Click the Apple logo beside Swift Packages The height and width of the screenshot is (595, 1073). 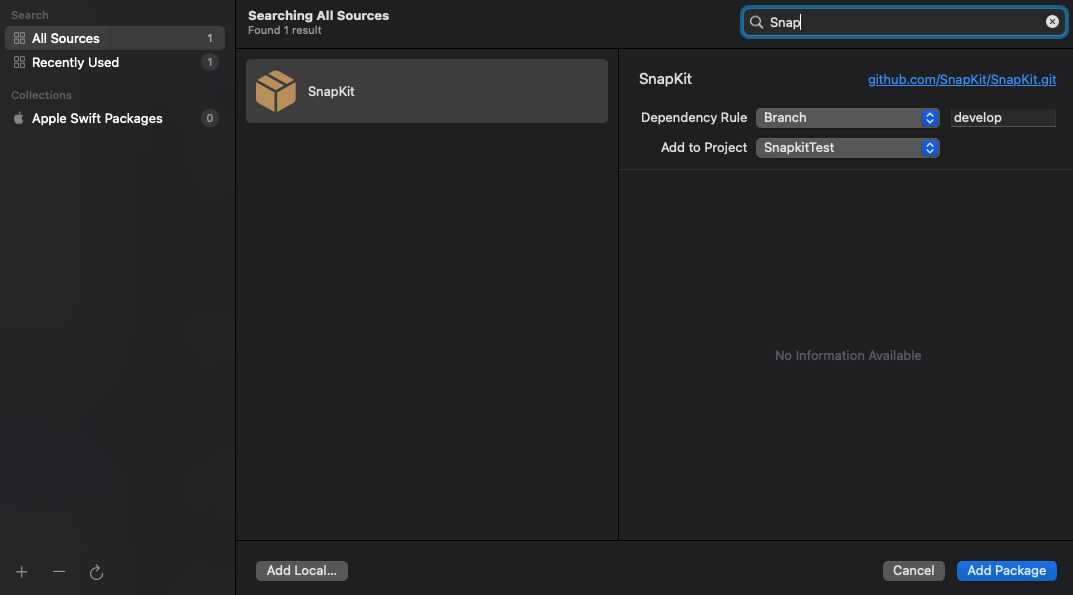click(19, 118)
